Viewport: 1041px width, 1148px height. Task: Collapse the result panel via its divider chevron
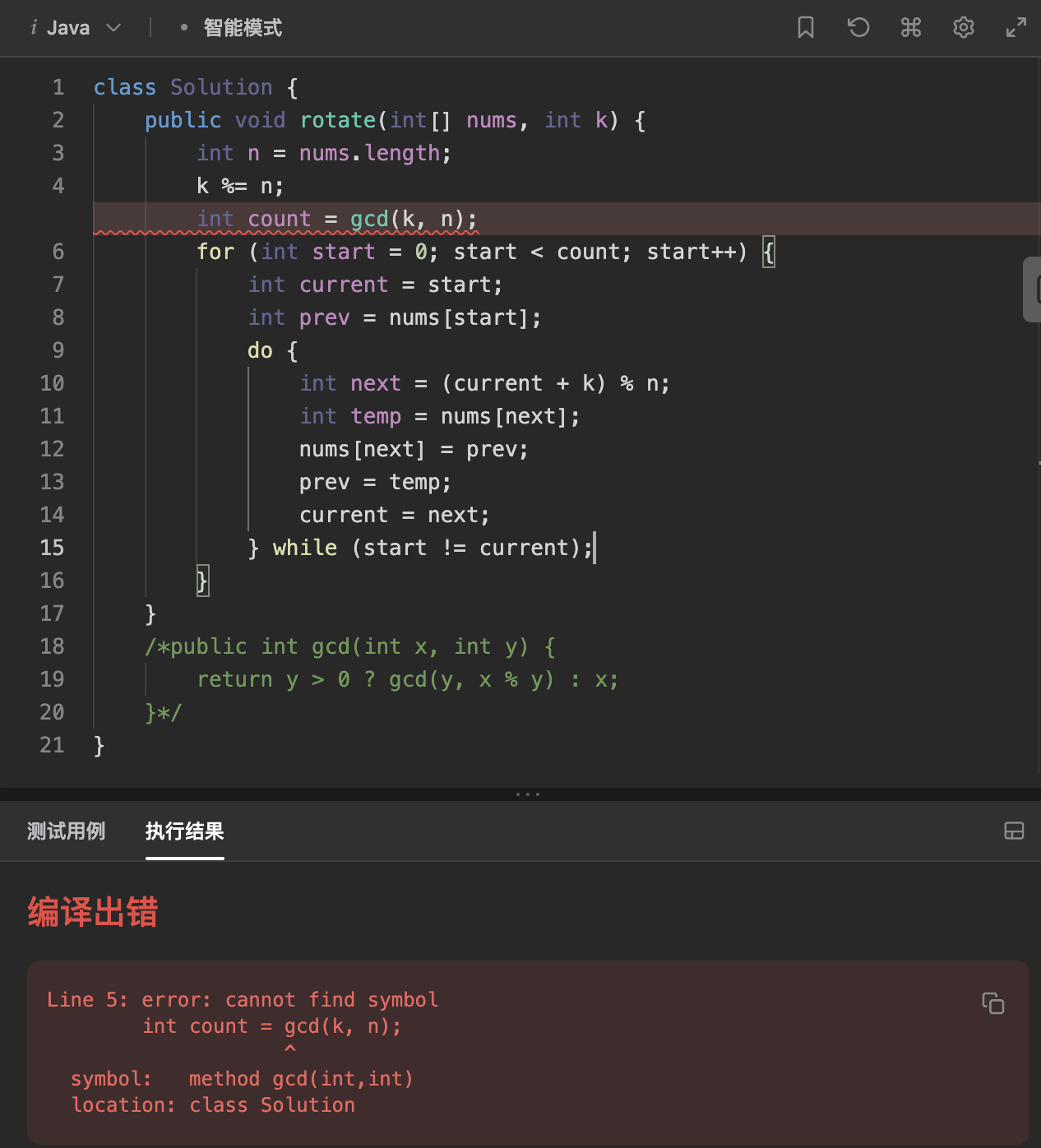point(527,793)
